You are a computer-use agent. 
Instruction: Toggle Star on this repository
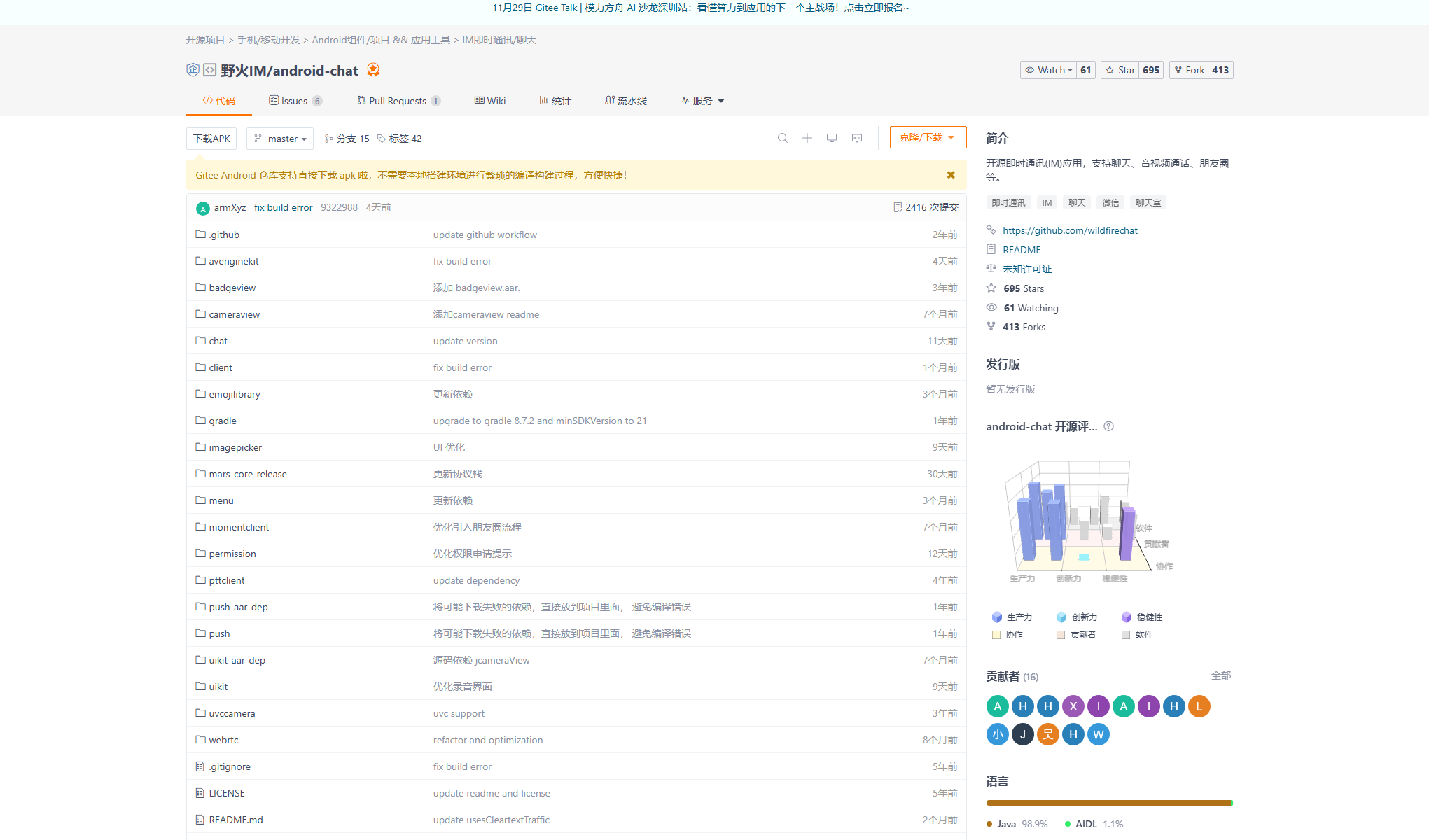pos(1120,70)
